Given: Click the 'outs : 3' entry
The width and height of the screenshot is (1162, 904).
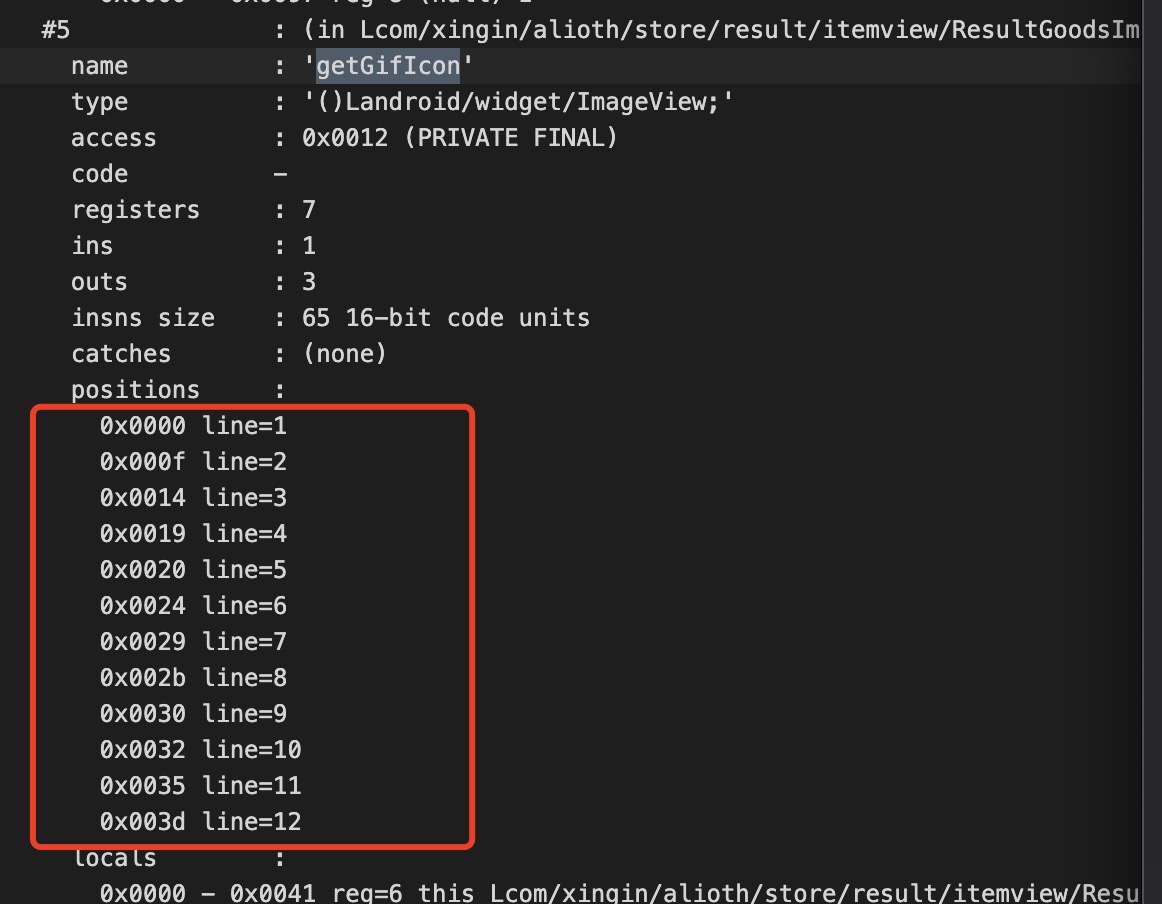Looking at the screenshot, I should click(x=190, y=281).
